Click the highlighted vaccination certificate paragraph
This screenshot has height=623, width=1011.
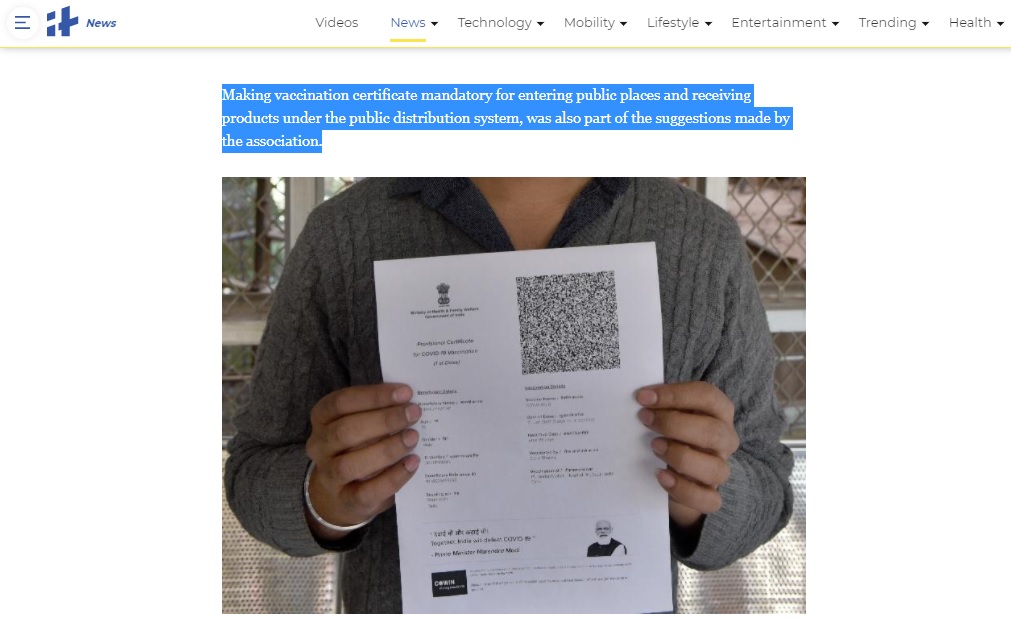(x=506, y=118)
